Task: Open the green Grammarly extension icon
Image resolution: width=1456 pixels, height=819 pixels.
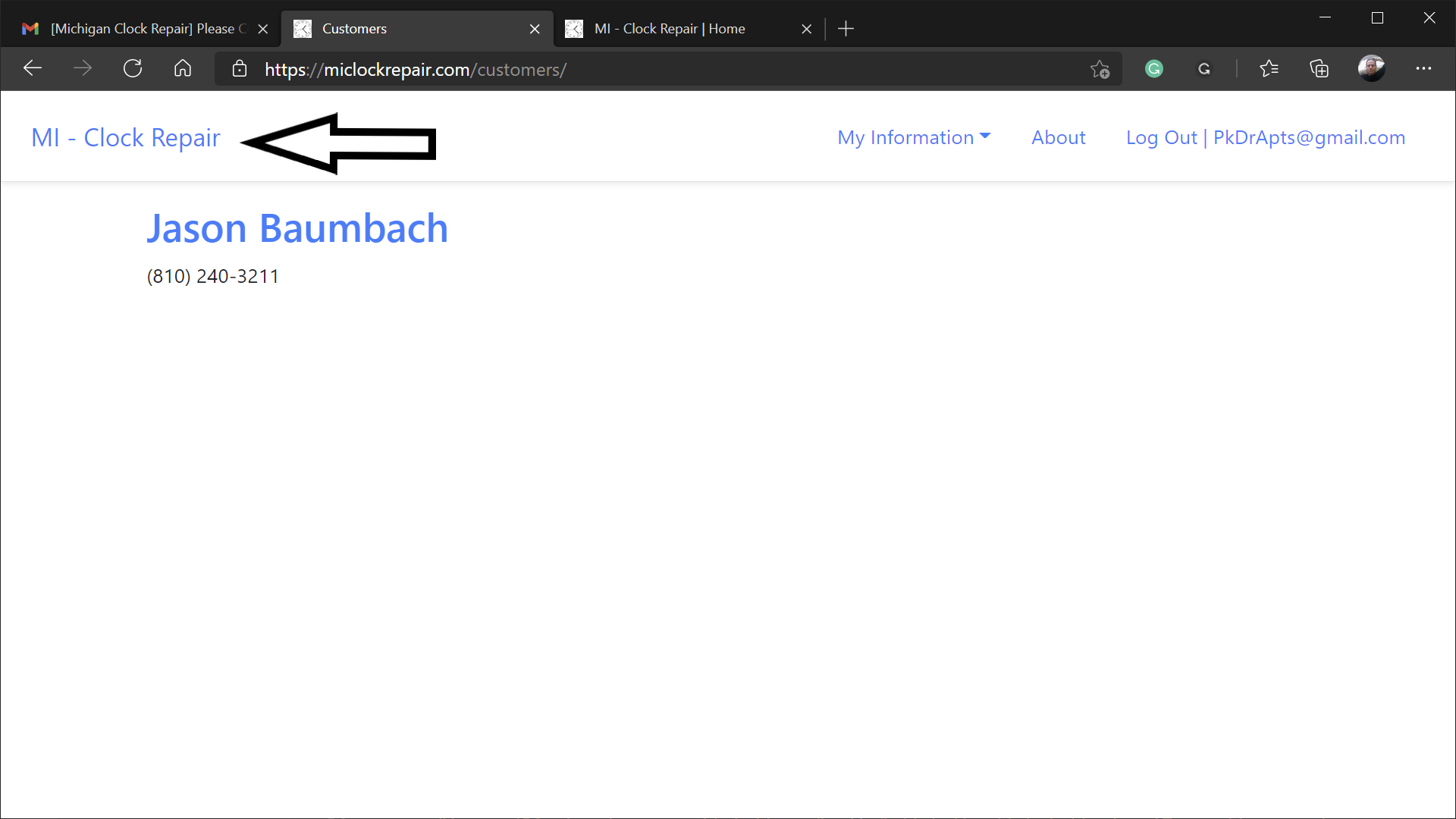Action: [x=1154, y=69]
